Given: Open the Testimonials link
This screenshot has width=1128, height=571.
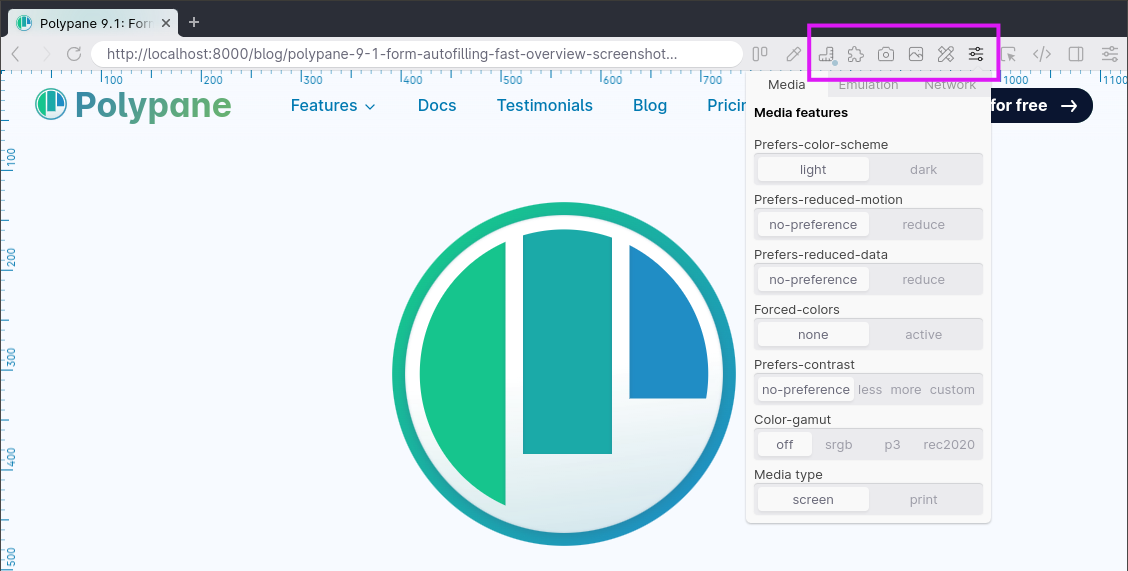Looking at the screenshot, I should [x=545, y=106].
